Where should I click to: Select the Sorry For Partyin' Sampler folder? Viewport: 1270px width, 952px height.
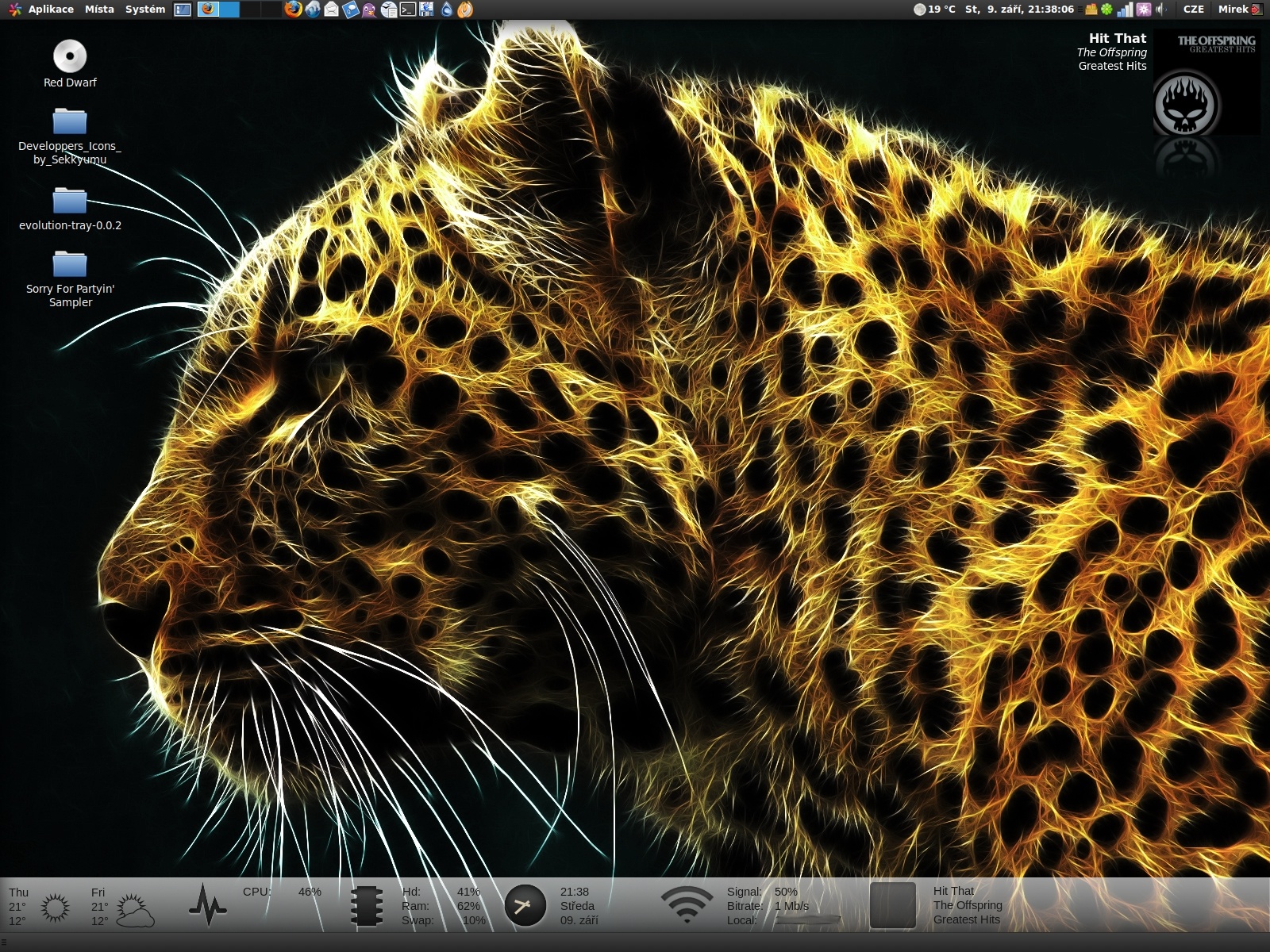click(x=70, y=264)
